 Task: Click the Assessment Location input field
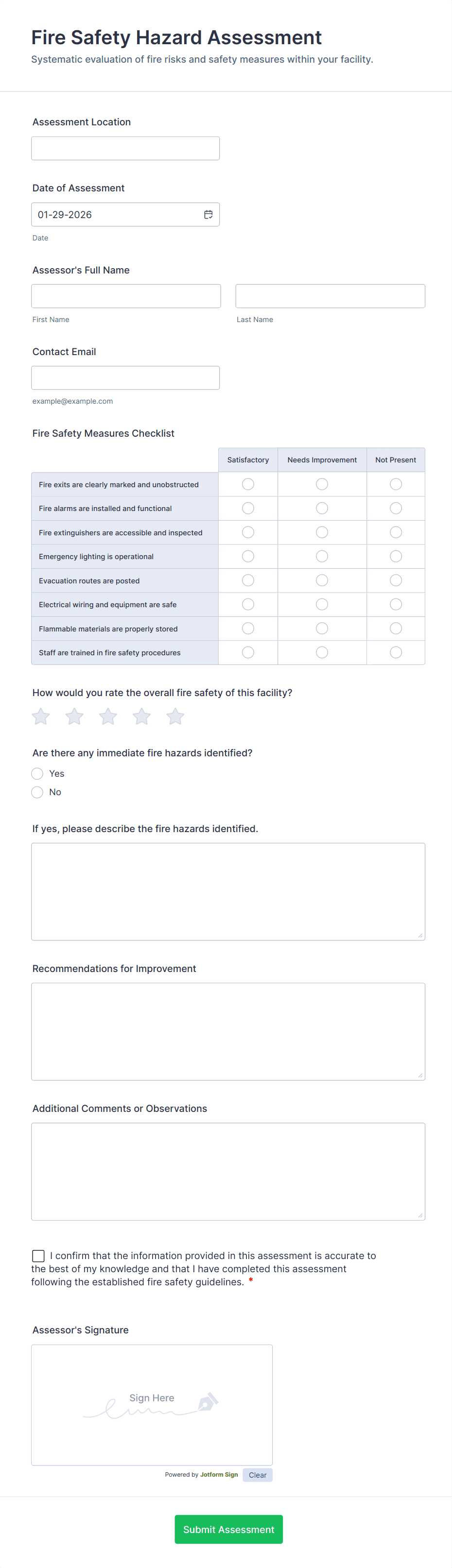[x=125, y=148]
